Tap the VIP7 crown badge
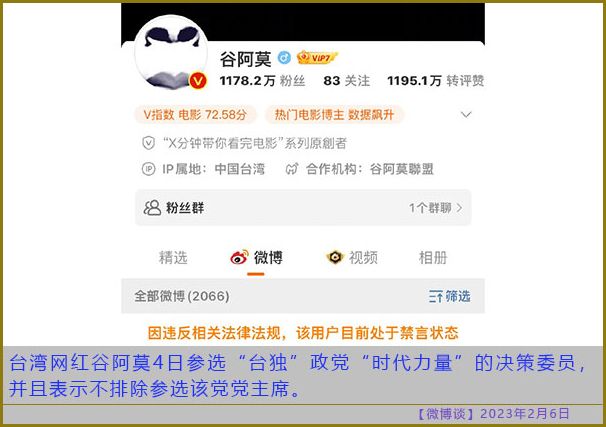The height and width of the screenshot is (427, 606). tap(317, 58)
